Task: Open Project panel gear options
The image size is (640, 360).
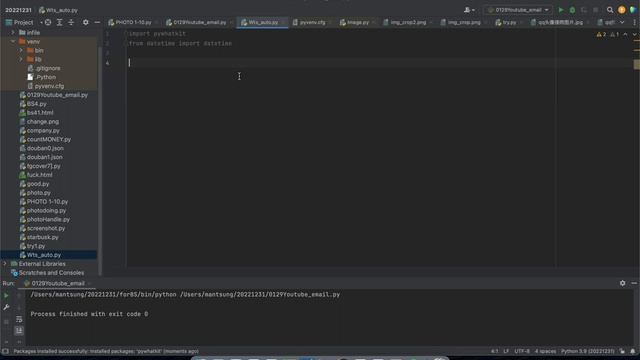Action: point(85,22)
